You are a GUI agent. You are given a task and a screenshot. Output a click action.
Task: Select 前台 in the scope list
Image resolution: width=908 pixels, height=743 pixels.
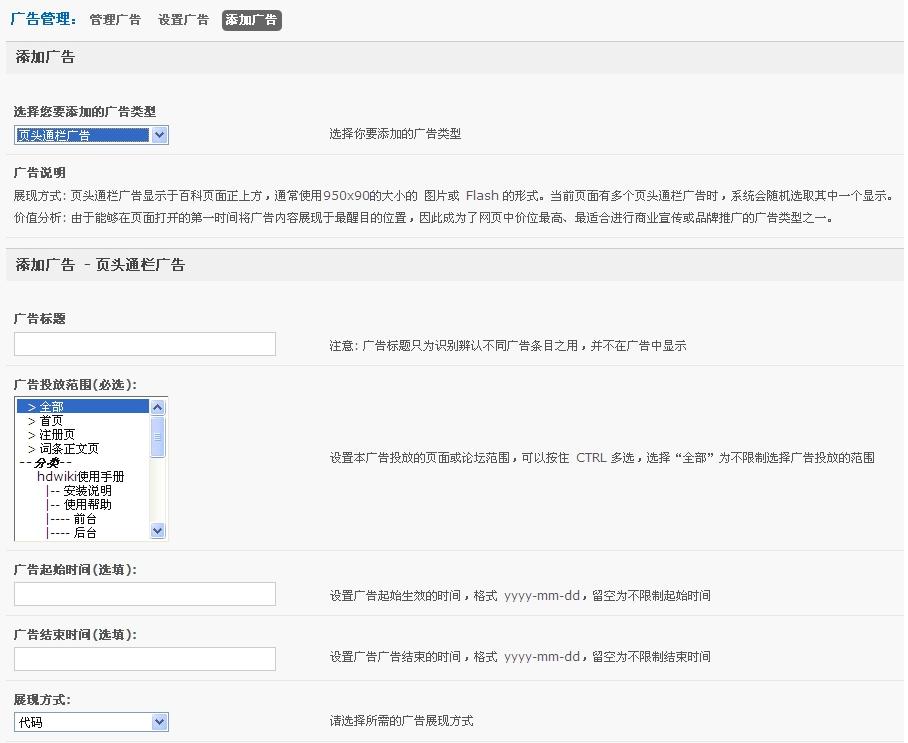(x=85, y=519)
